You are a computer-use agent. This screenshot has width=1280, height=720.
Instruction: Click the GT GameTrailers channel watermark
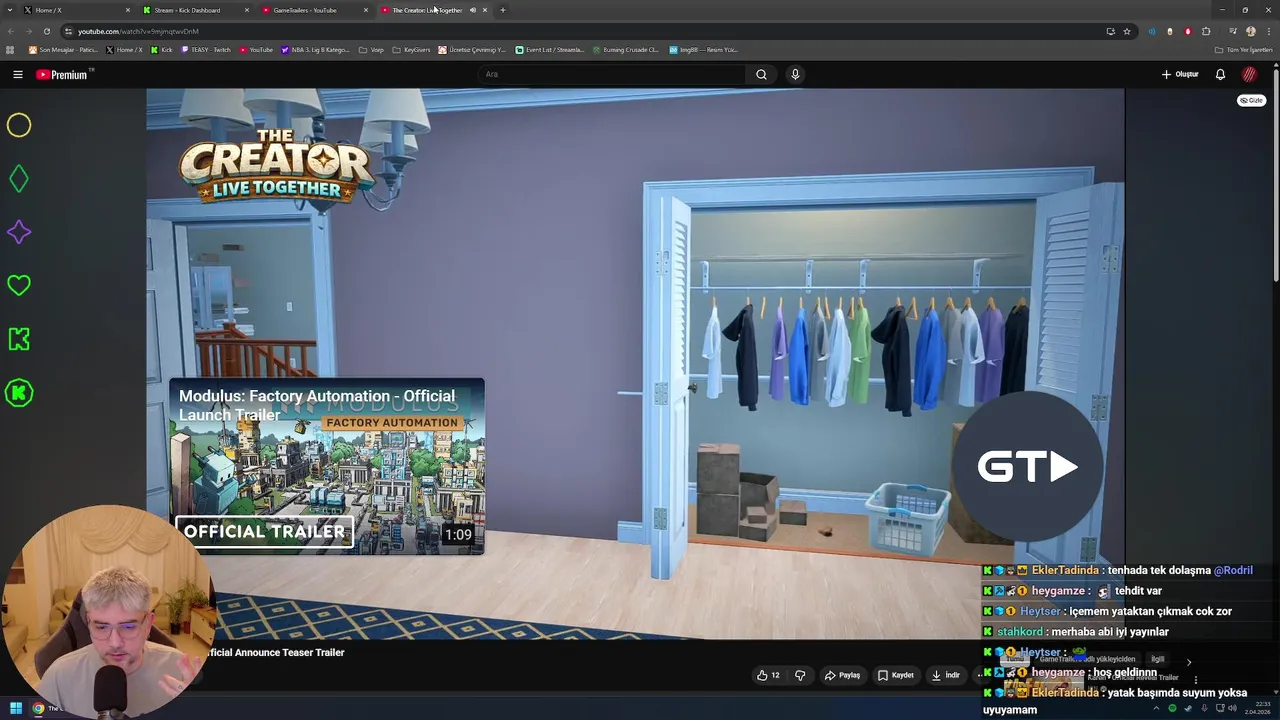pyautogui.click(x=1027, y=467)
